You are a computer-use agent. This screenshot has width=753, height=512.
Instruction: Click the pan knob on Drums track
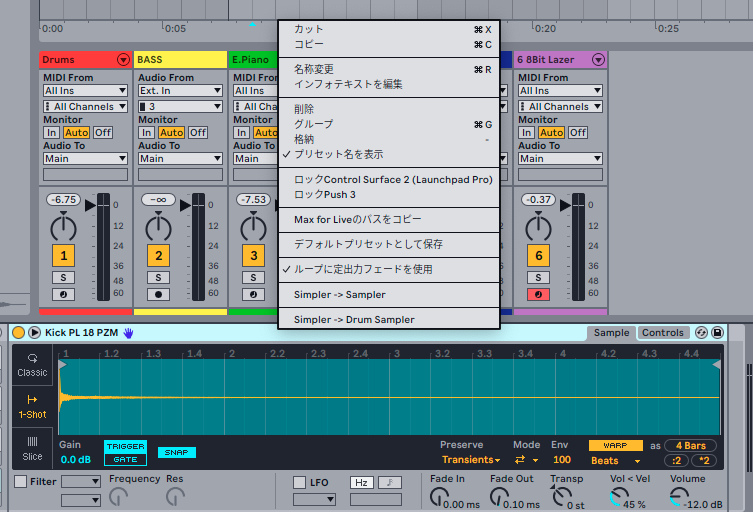(63, 227)
